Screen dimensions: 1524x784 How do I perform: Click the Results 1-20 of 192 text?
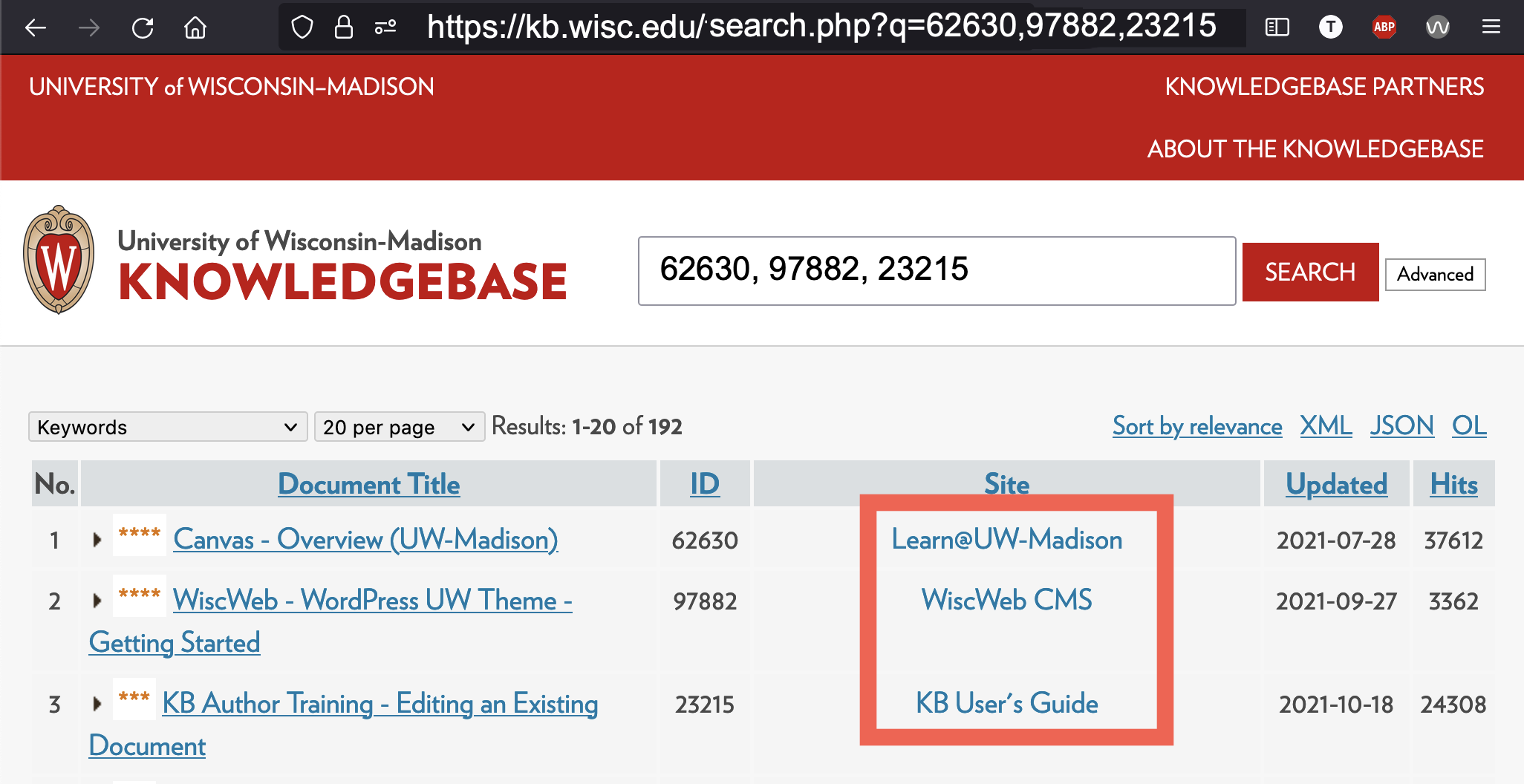[x=587, y=426]
